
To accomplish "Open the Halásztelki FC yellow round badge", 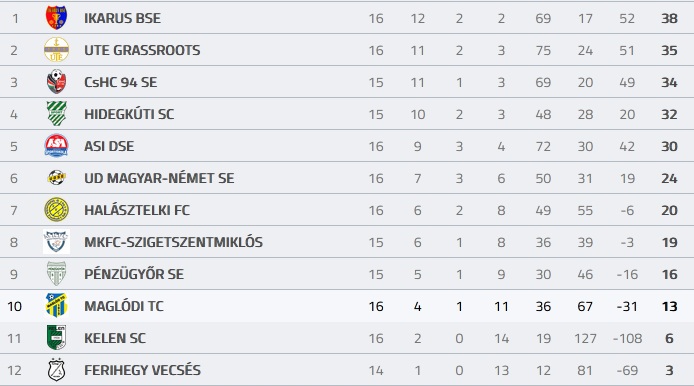I will [x=56, y=209].
